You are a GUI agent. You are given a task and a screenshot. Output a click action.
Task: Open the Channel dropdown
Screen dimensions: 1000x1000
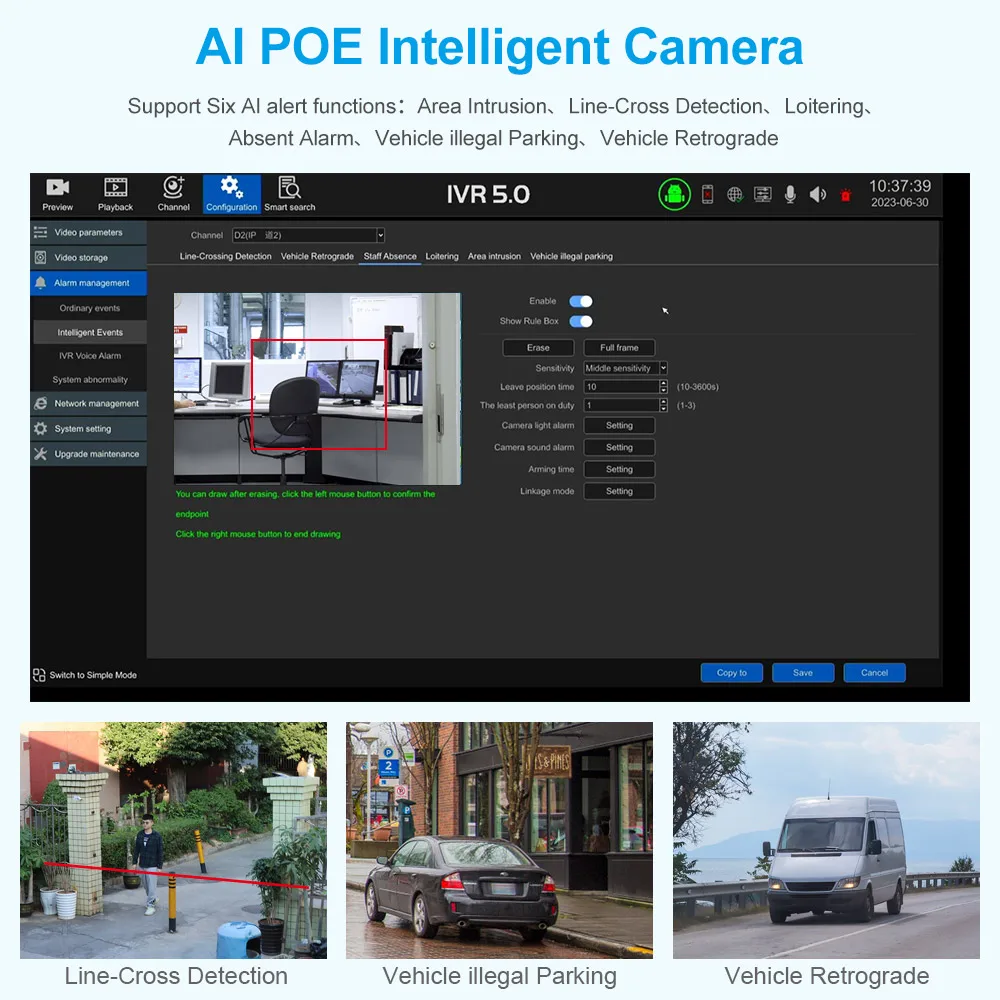380,235
